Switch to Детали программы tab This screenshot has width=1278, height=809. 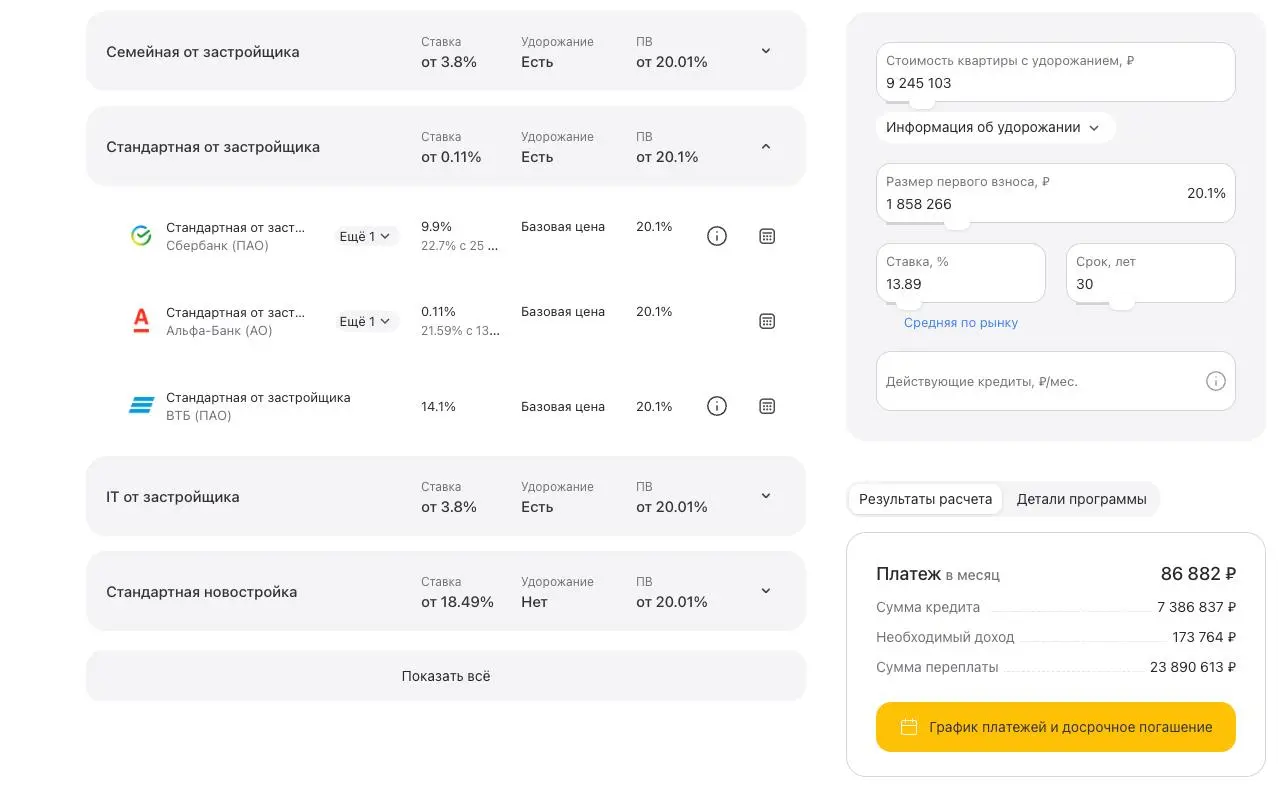point(1081,499)
